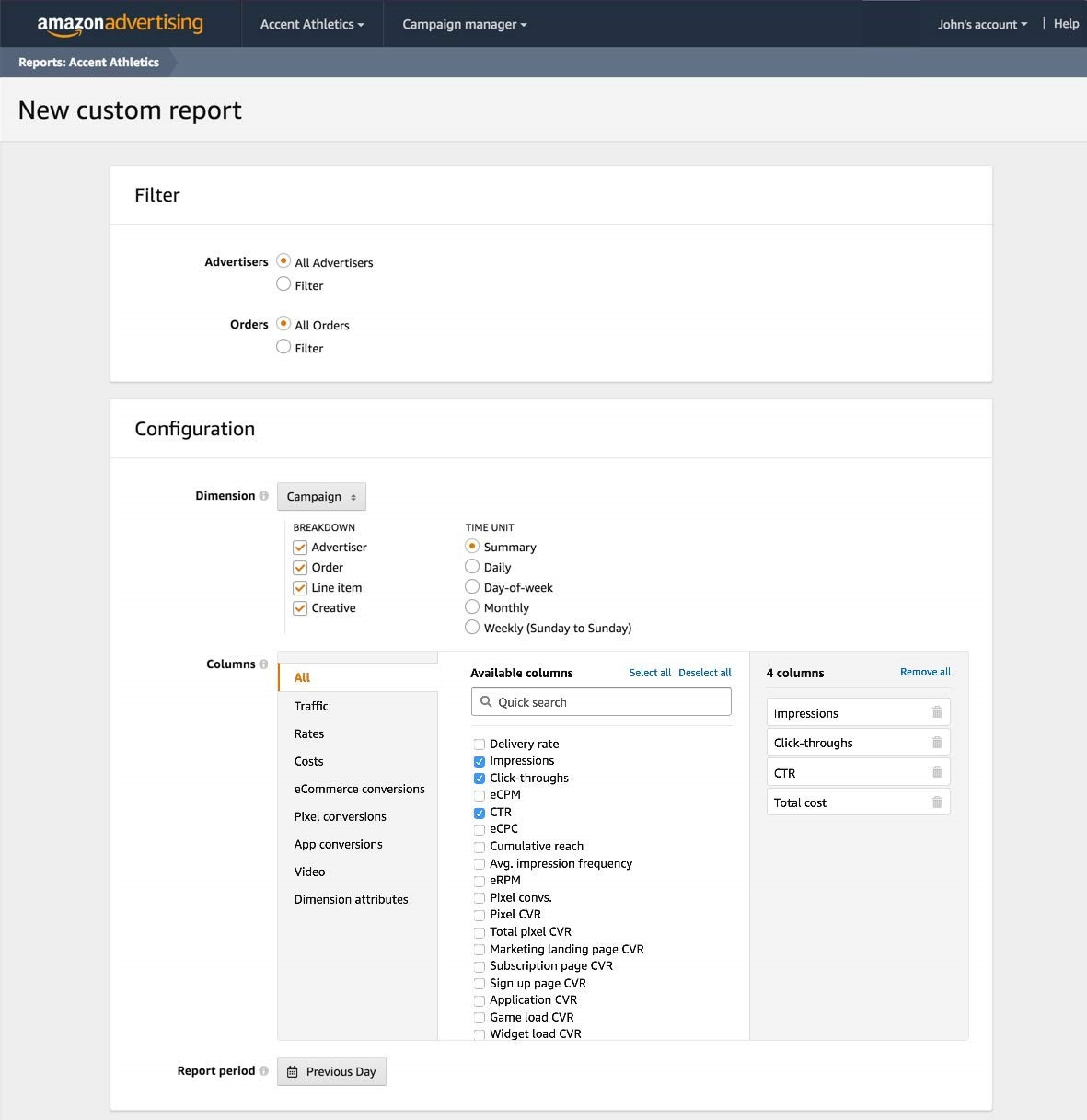Image resolution: width=1087 pixels, height=1120 pixels.
Task: Open the Dimension Campaign dropdown
Action: point(321,497)
